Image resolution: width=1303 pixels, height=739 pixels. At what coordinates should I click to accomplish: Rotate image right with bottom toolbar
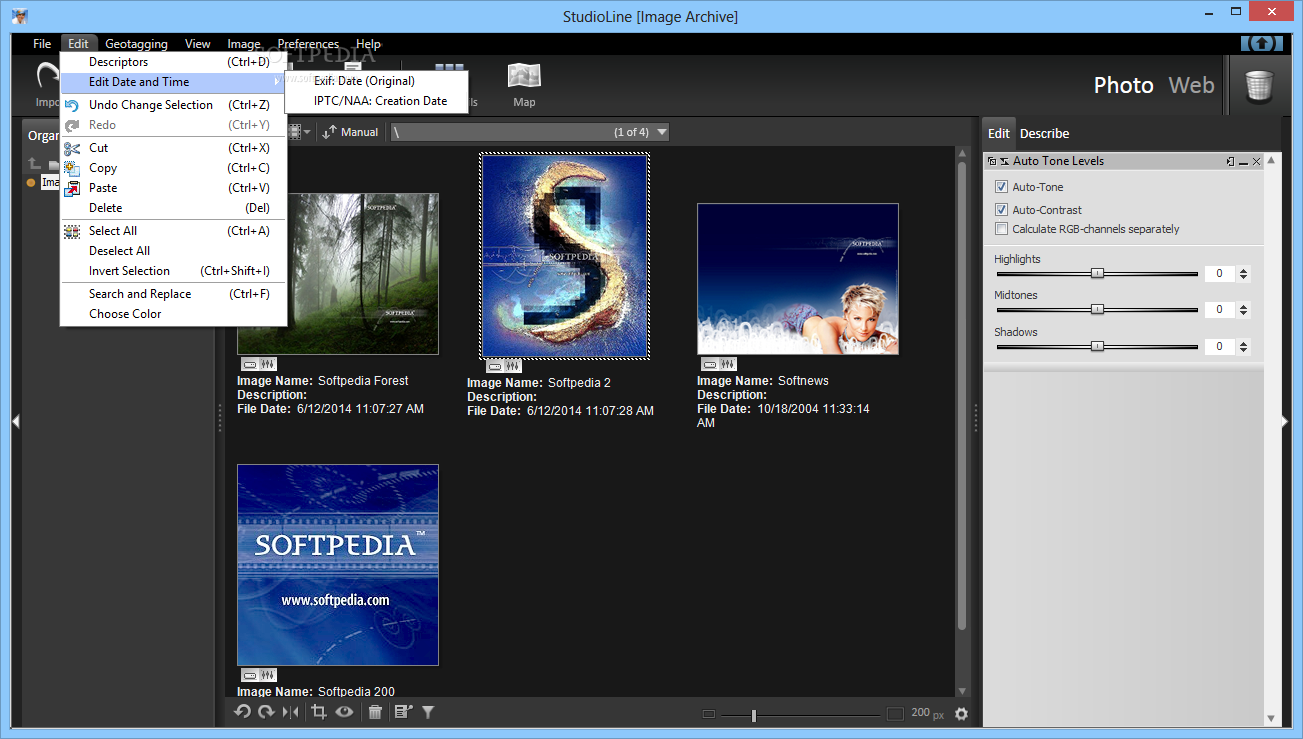click(266, 712)
